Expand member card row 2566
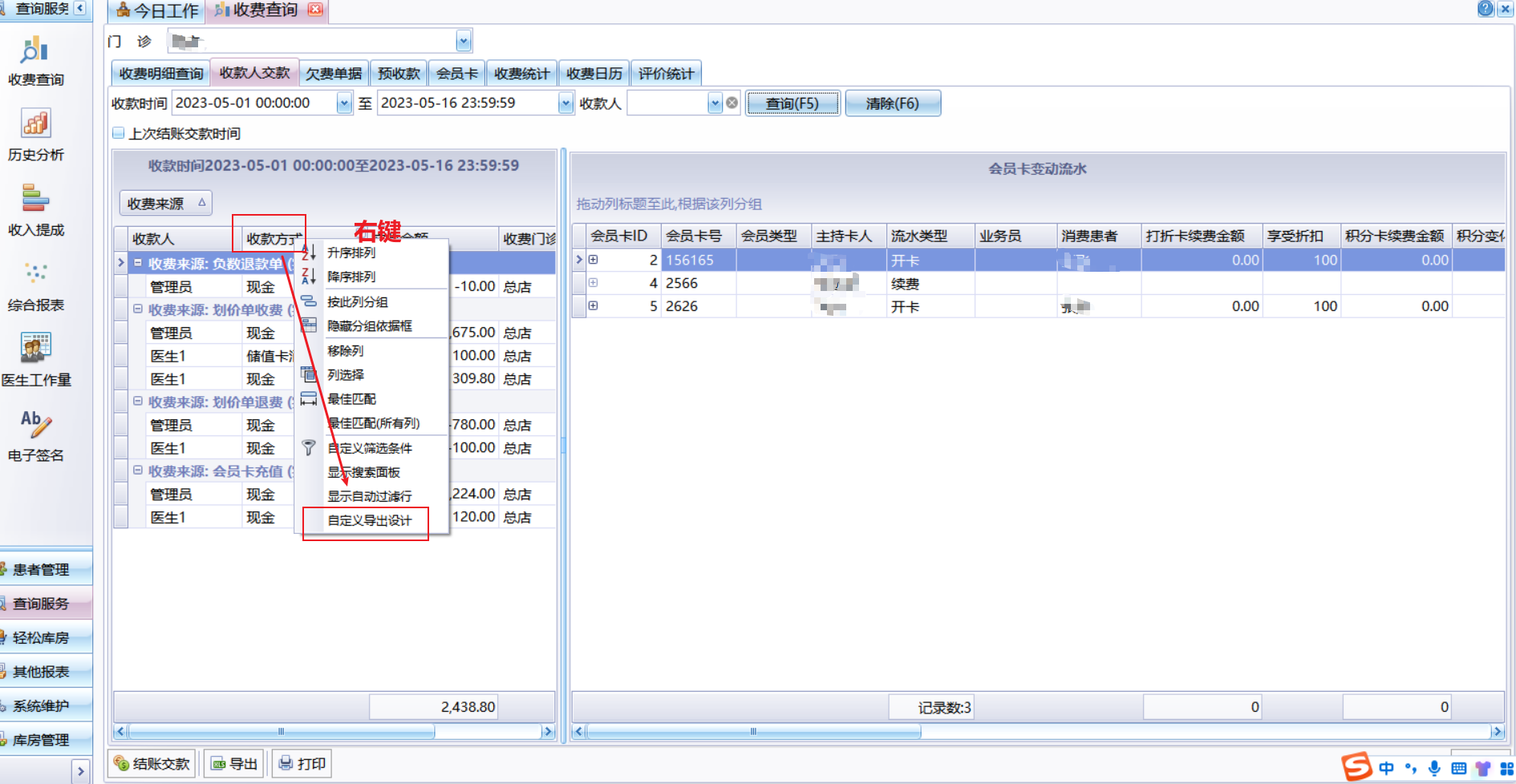 click(x=594, y=282)
